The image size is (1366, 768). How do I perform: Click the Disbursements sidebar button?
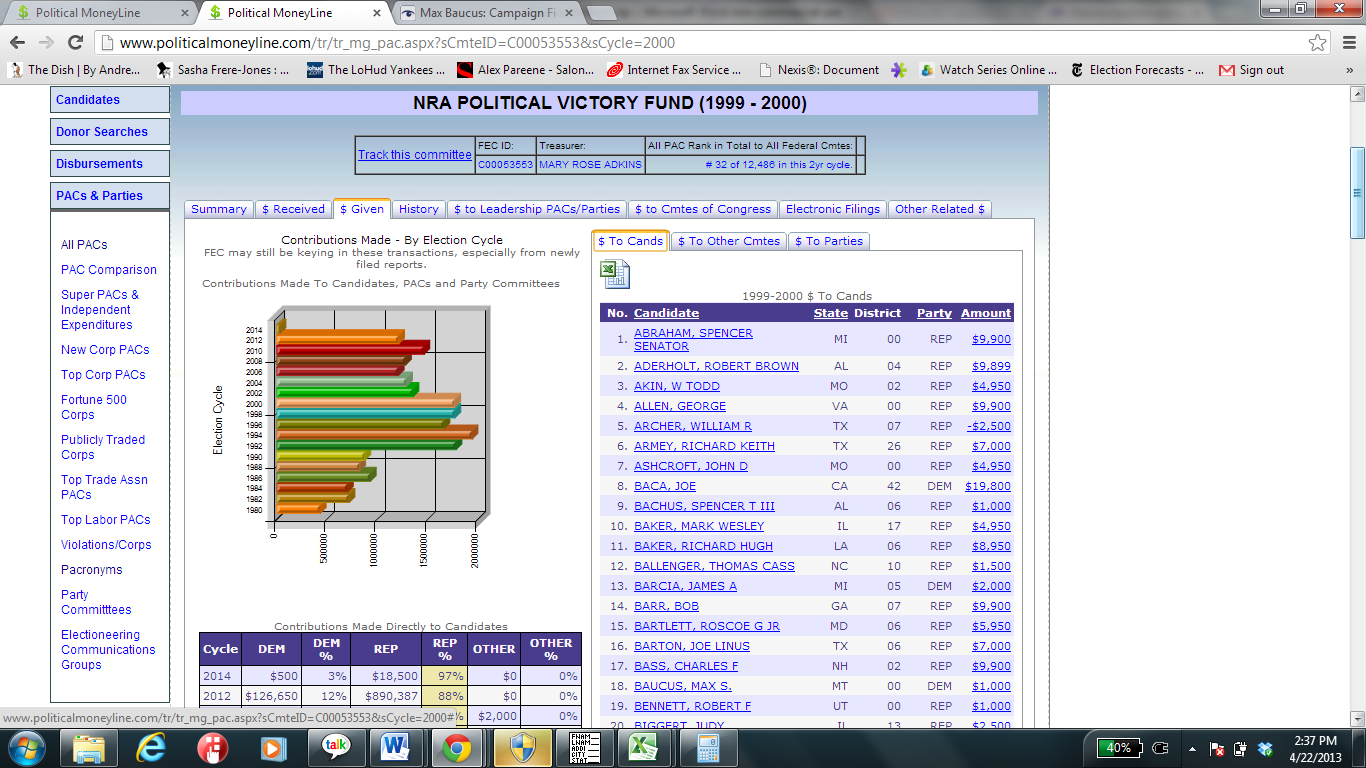(110, 164)
